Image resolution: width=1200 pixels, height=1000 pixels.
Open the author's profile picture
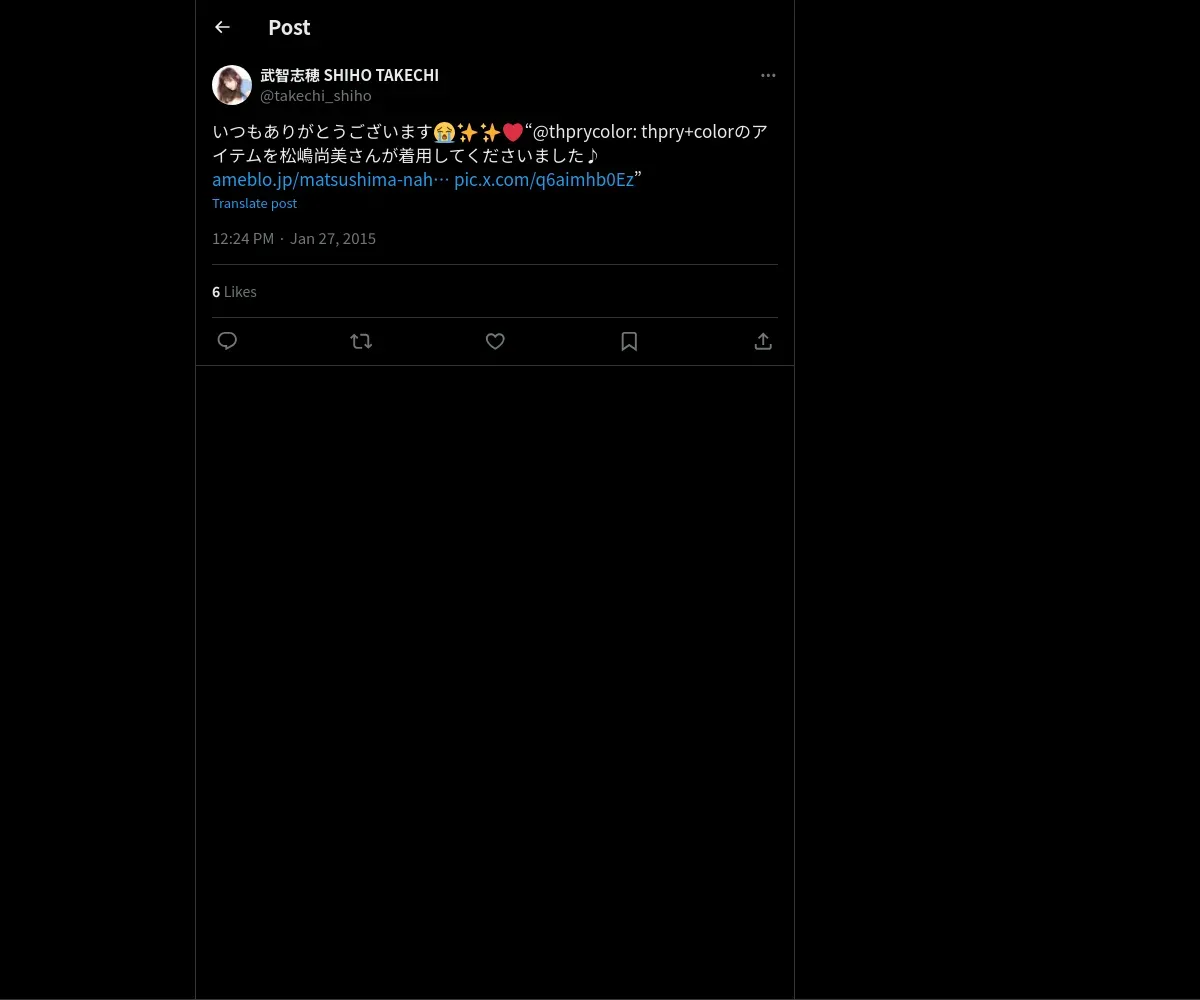coord(232,85)
